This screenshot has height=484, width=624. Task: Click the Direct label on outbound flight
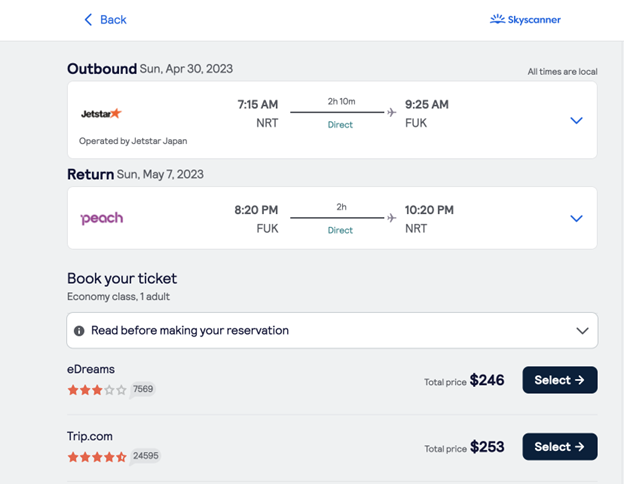click(340, 125)
